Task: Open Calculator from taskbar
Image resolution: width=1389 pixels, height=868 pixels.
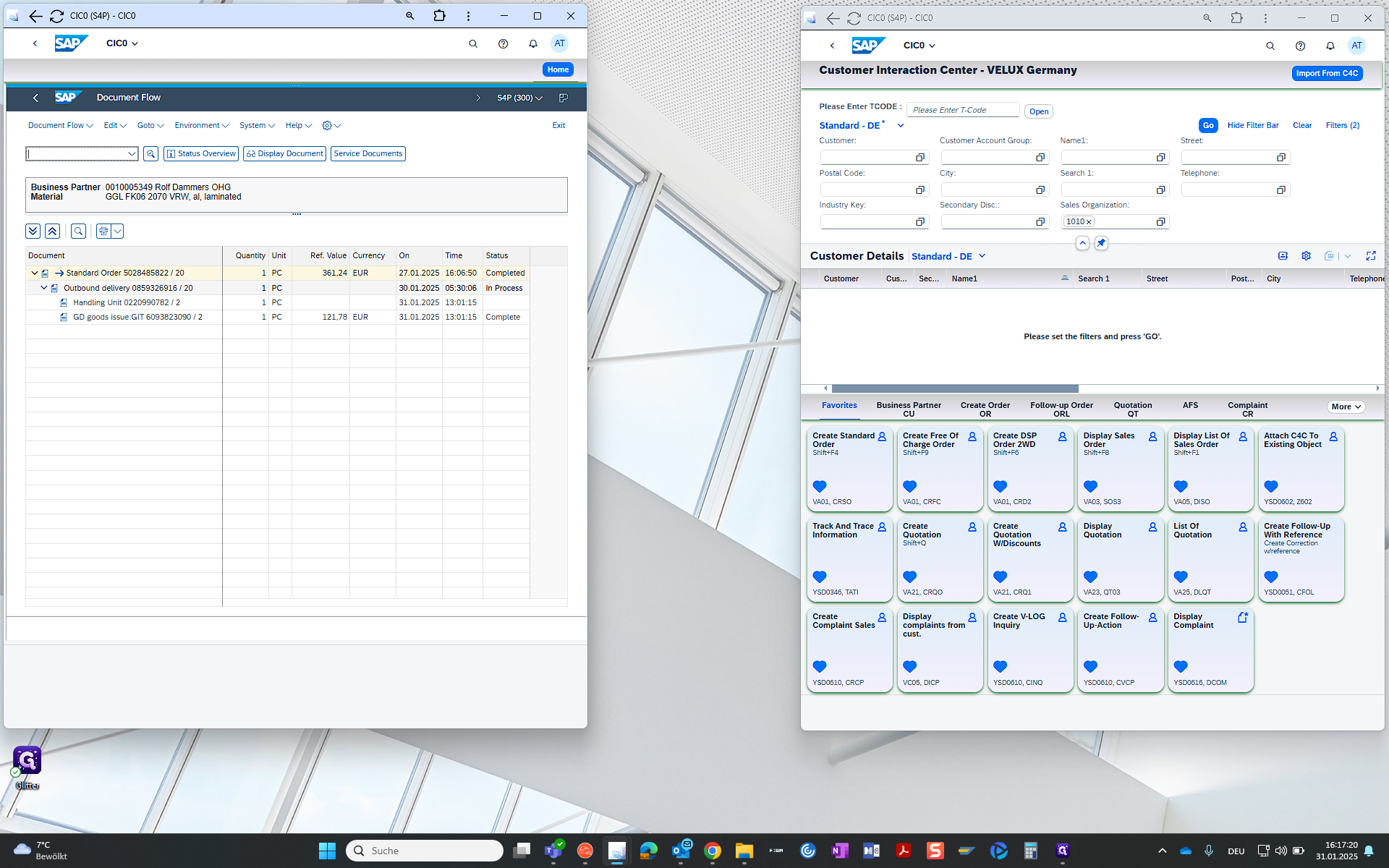Action: coord(1031,851)
